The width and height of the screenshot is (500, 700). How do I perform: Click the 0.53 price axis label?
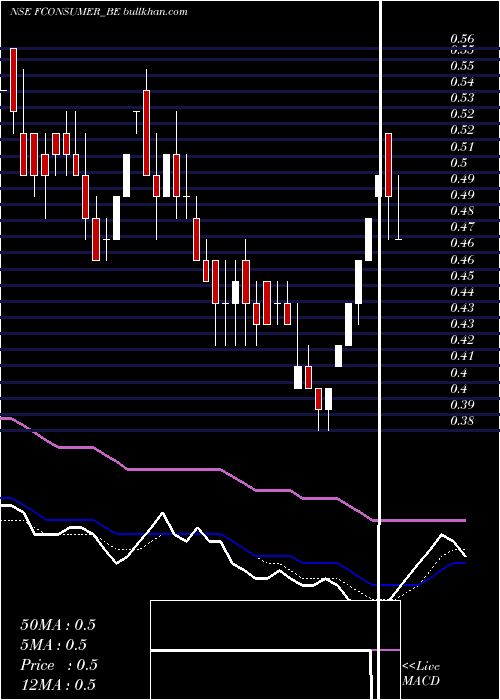coord(462,97)
